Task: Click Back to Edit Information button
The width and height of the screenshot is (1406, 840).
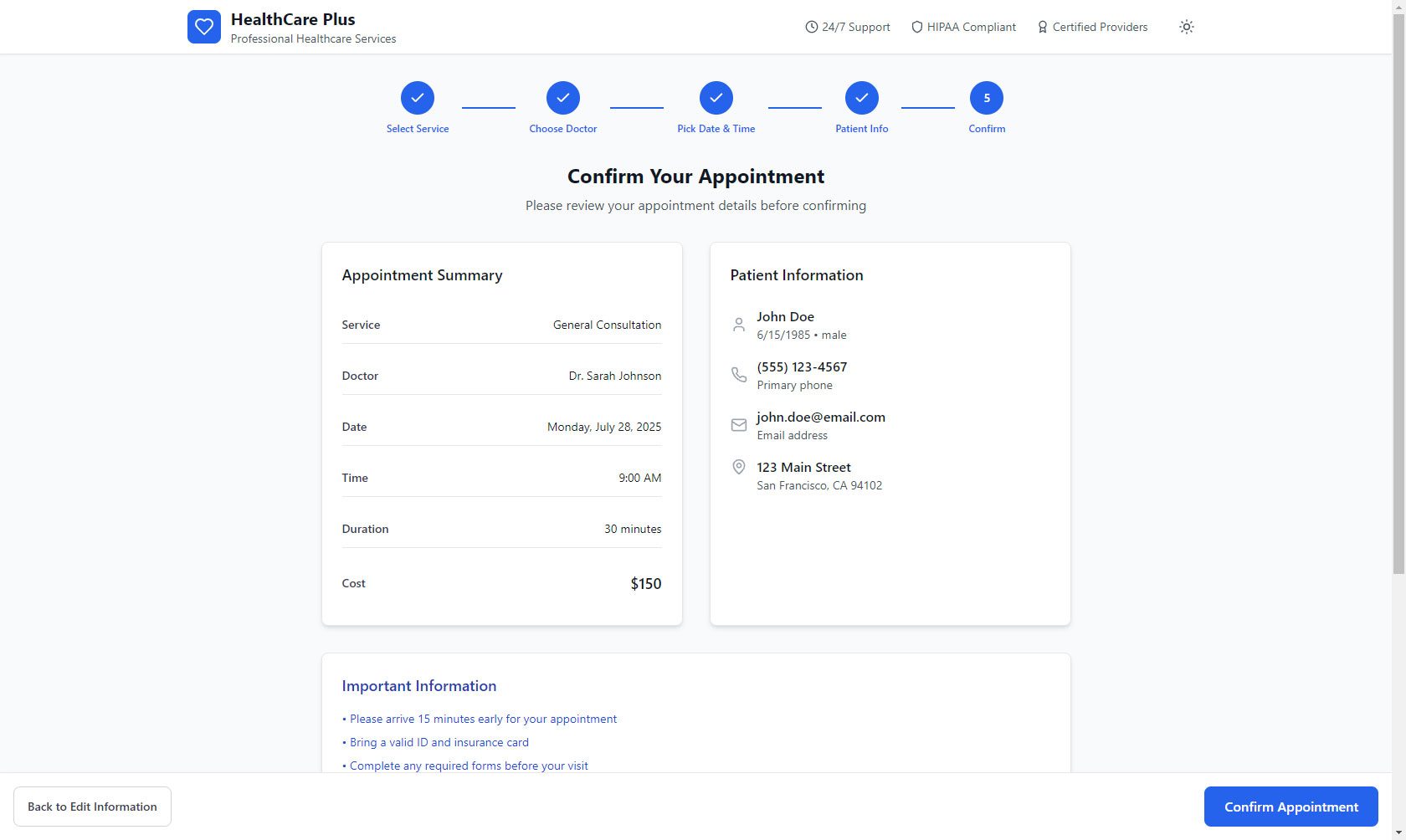Action: point(92,807)
